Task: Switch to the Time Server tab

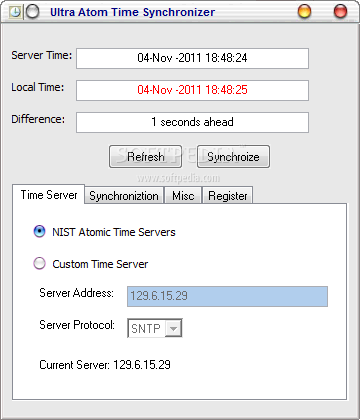Action: 49,195
